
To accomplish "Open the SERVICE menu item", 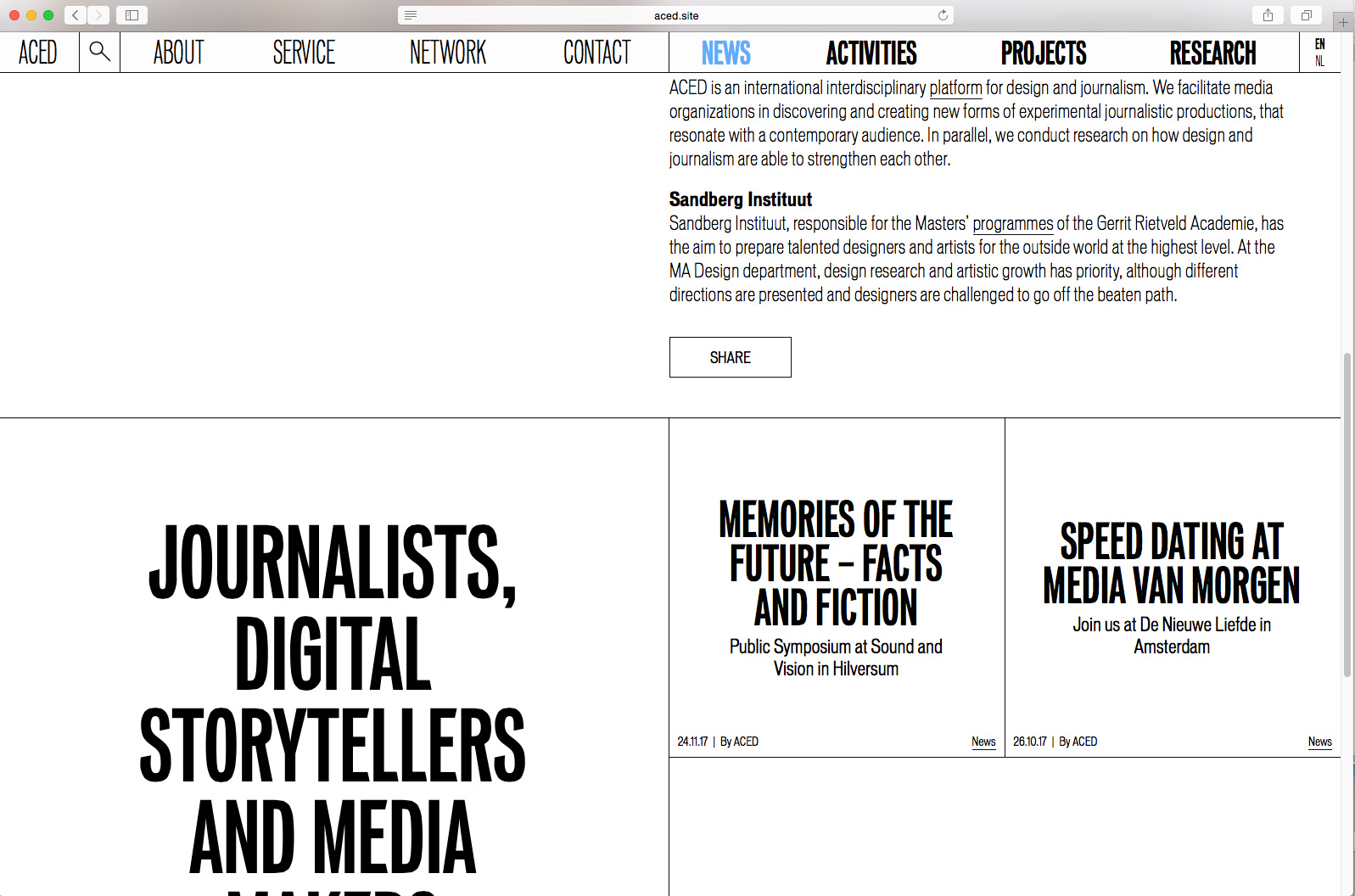I will 304,53.
